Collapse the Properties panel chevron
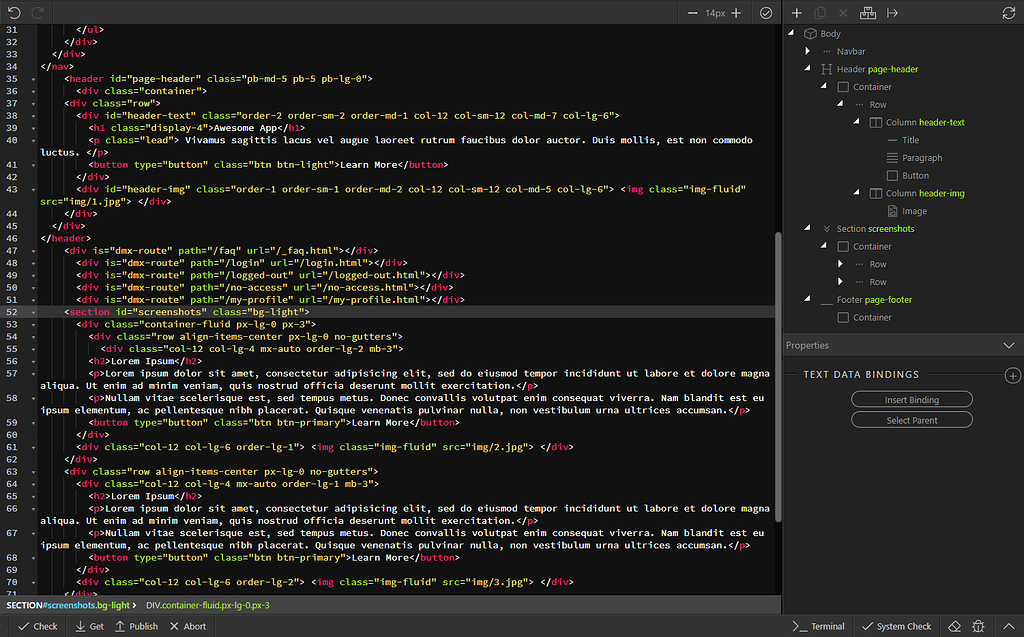1024x637 pixels. coord(1009,346)
